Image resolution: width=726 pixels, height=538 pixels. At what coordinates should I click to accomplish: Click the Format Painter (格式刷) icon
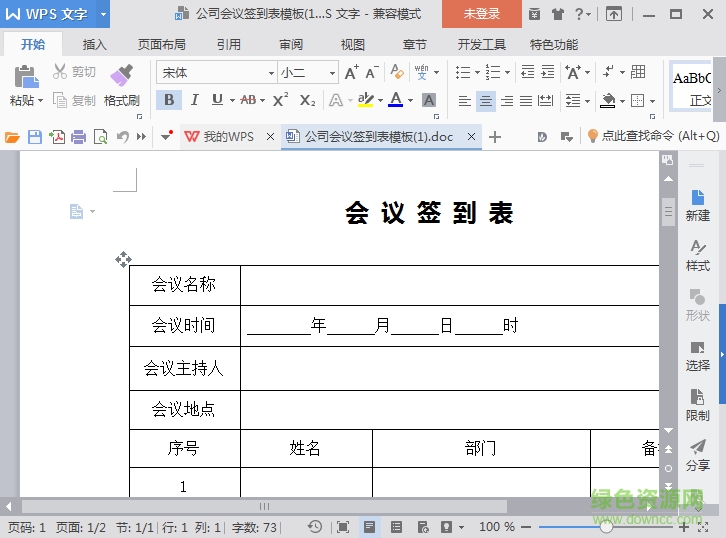(121, 76)
